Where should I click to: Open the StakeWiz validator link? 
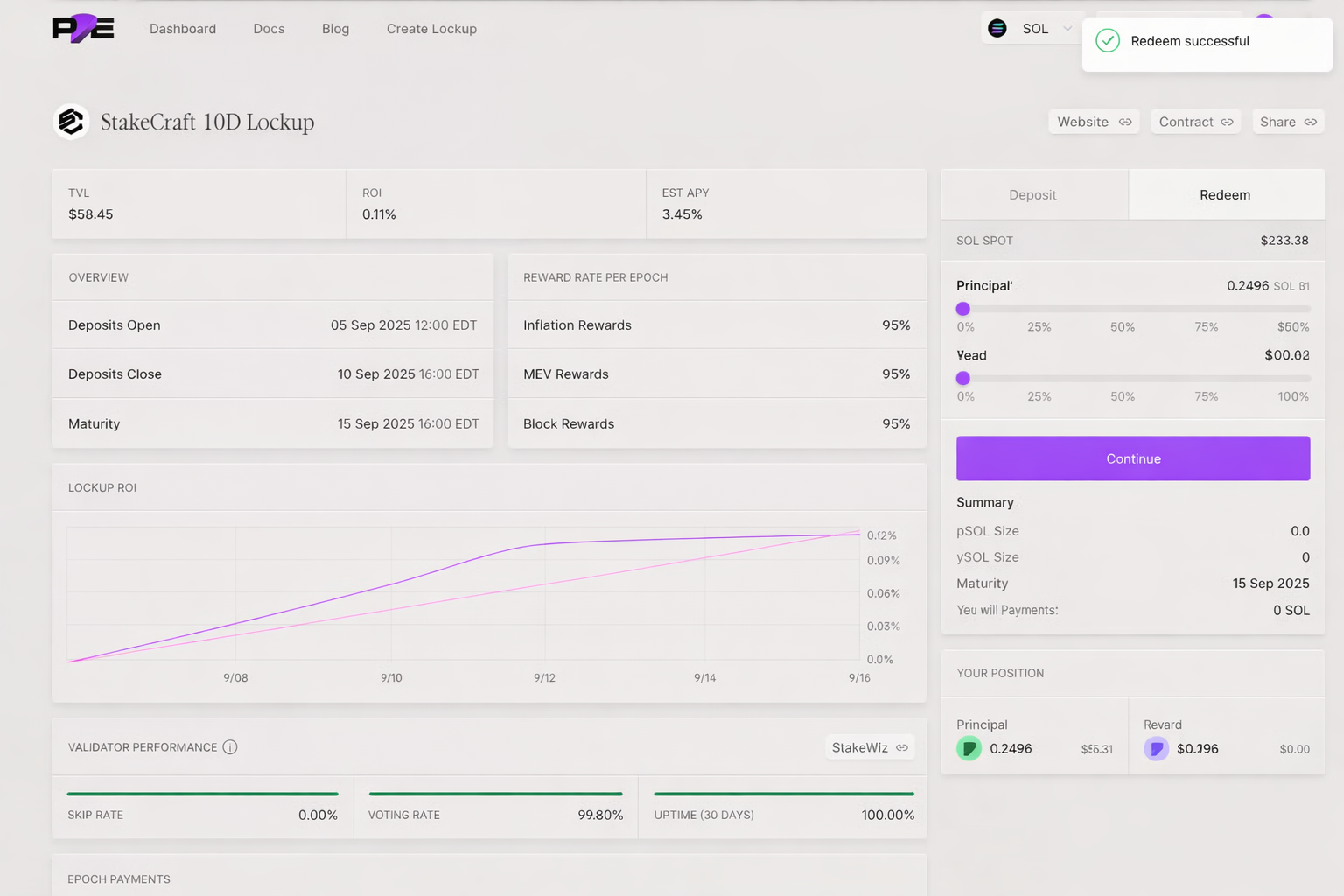870,747
